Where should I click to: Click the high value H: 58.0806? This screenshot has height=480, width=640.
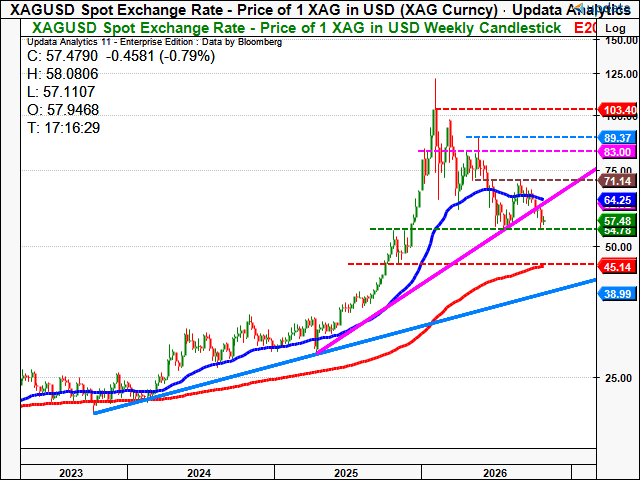tap(62, 74)
